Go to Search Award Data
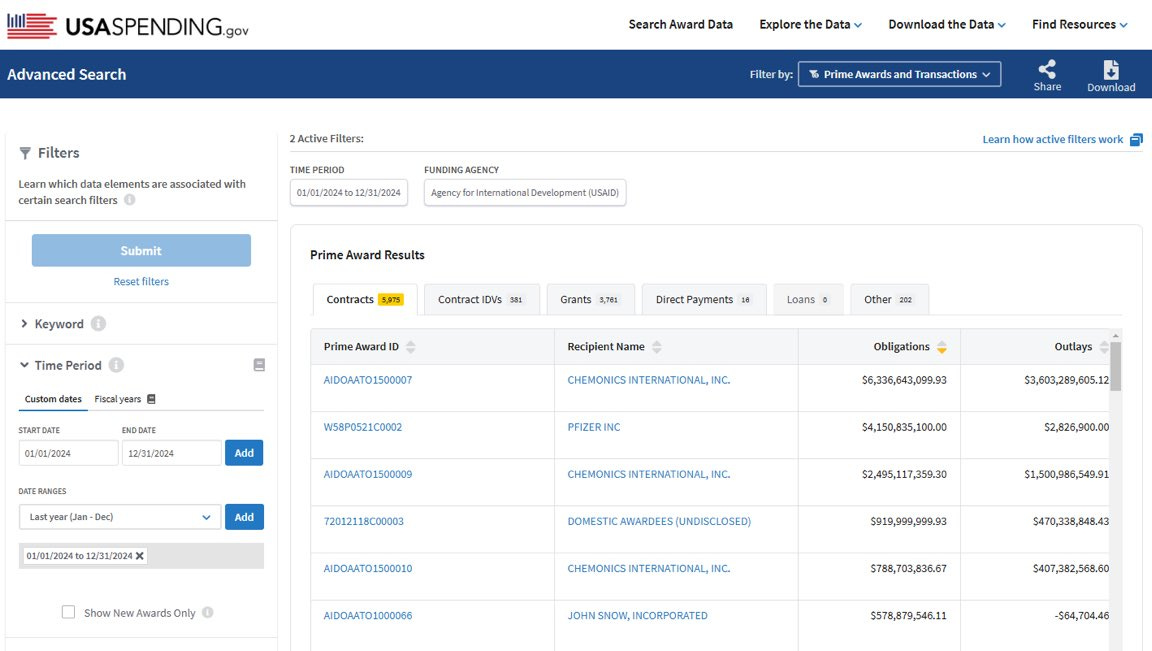 [680, 24]
